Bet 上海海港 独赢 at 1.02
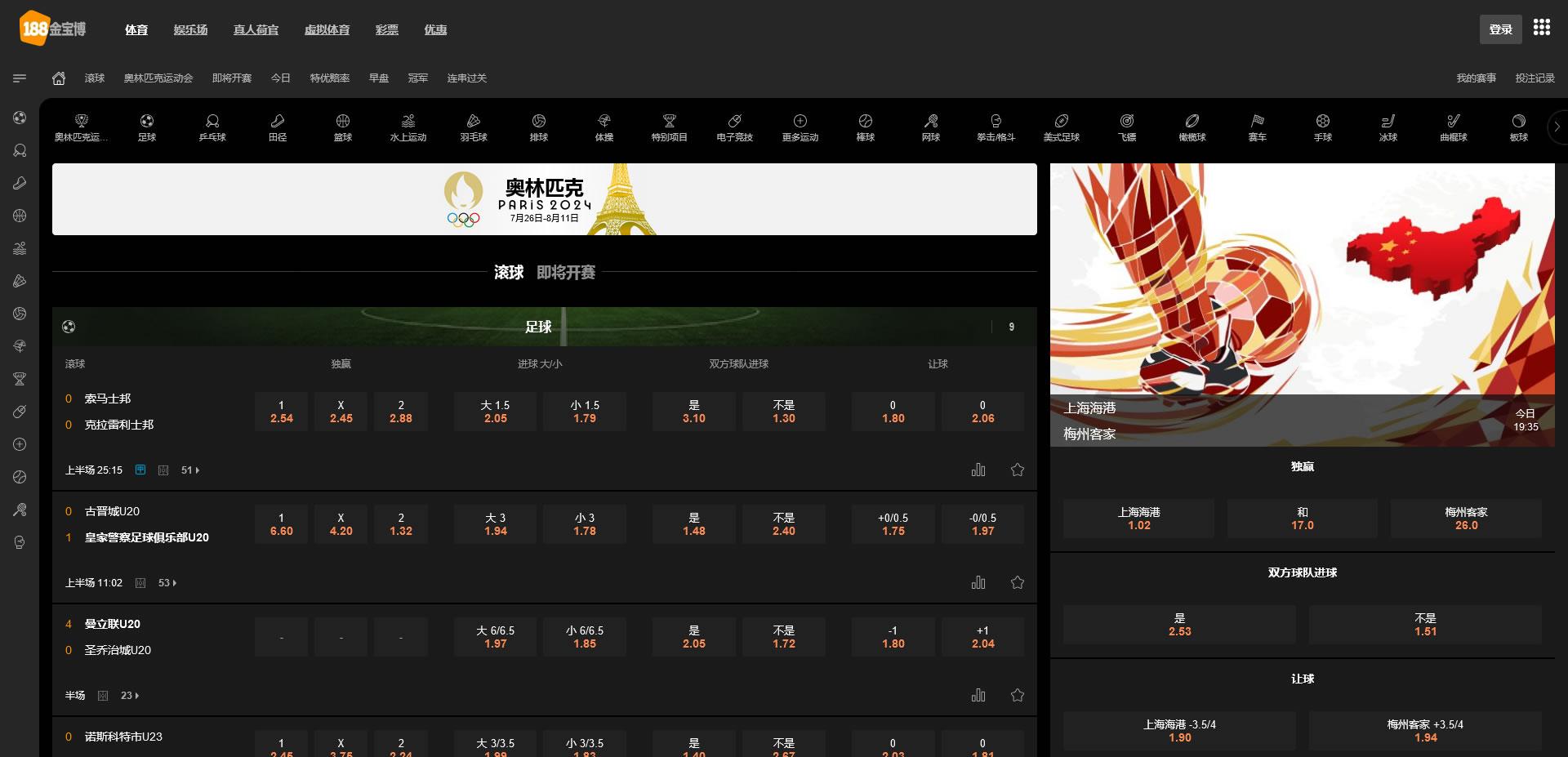Viewport: 1568px width, 757px height. click(x=1139, y=519)
